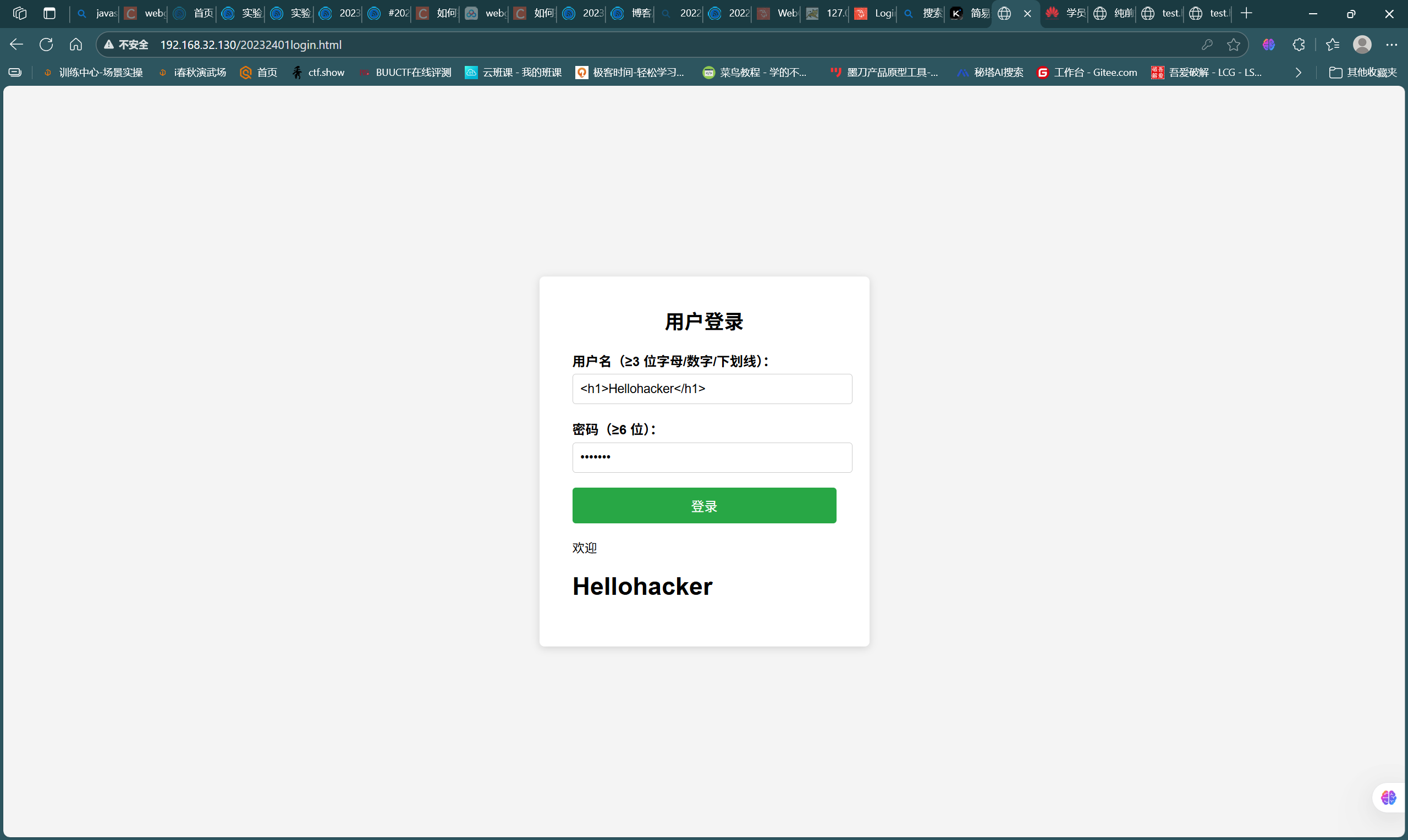
Task: Switch to the Logi tab
Action: click(875, 13)
